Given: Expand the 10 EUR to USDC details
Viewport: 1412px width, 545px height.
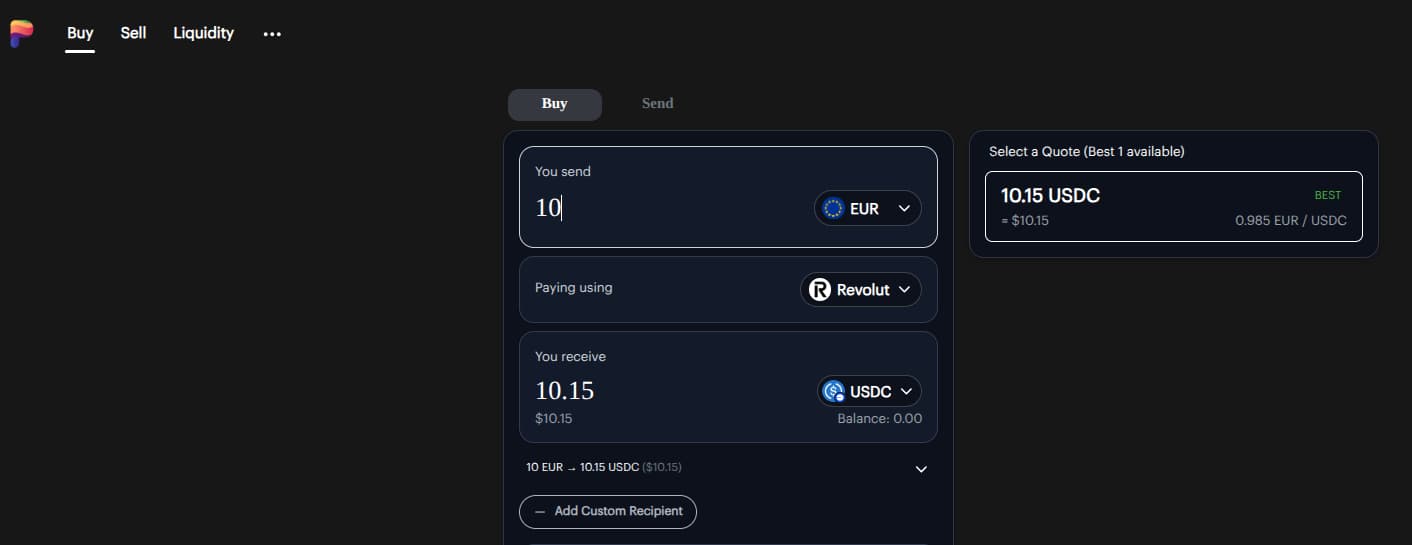Looking at the screenshot, I should point(921,469).
